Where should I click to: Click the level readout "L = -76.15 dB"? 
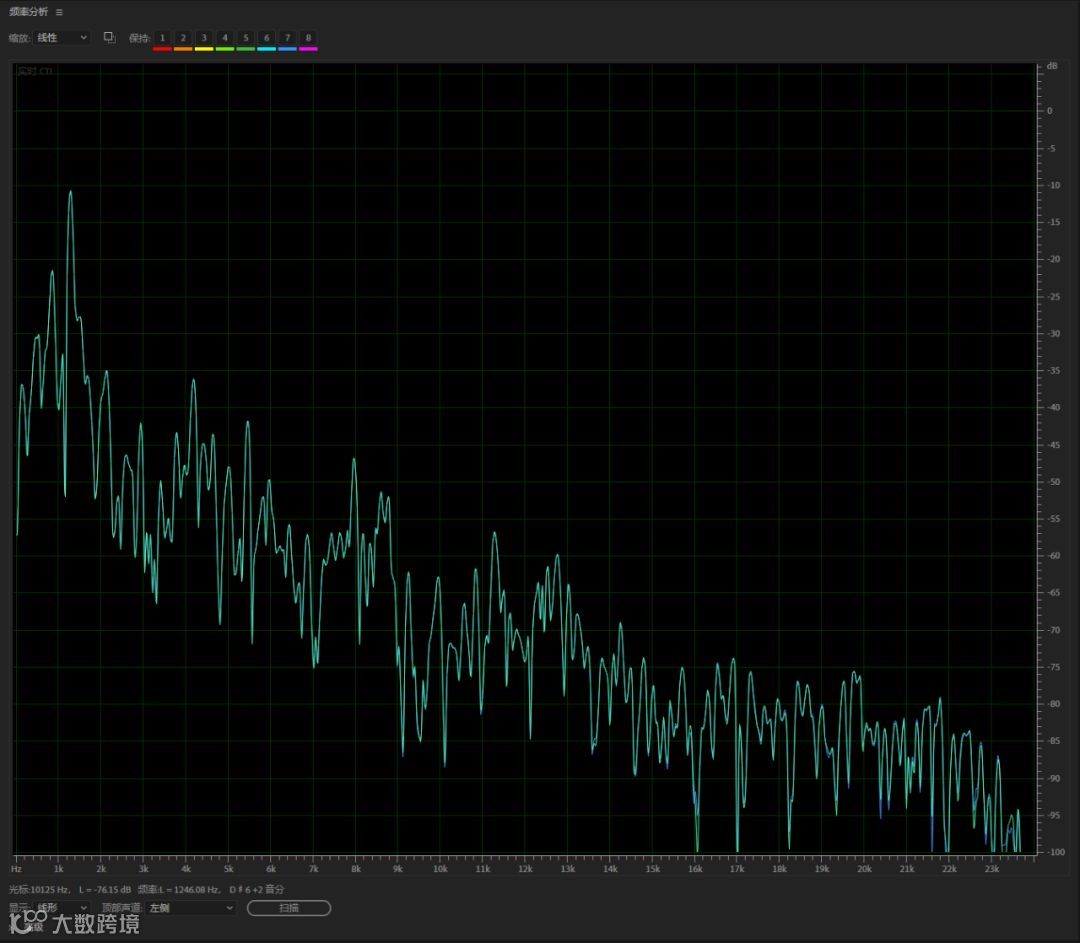105,889
